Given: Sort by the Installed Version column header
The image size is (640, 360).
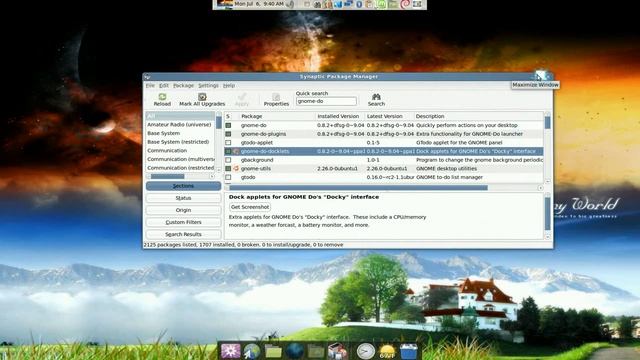Looking at the screenshot, I should [x=340, y=116].
